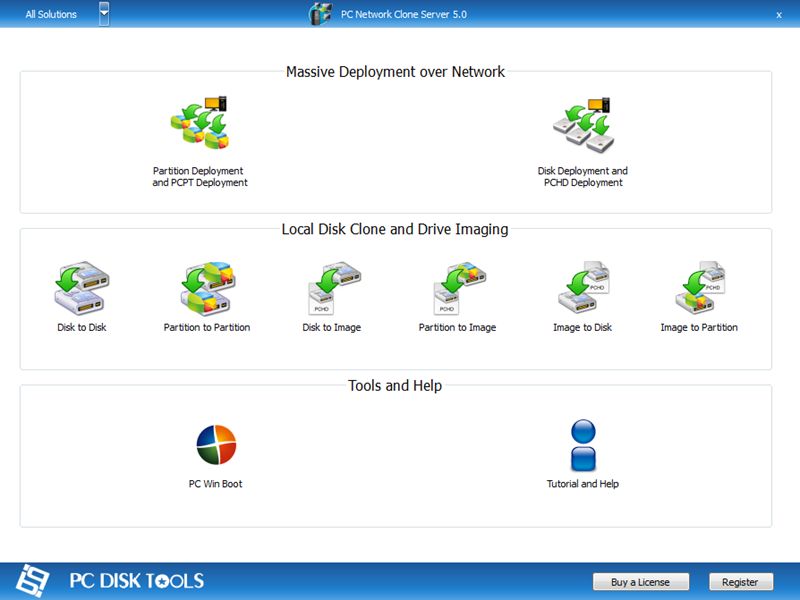
Task: Click the 'PC Win Boot' label
Action: tap(215, 484)
